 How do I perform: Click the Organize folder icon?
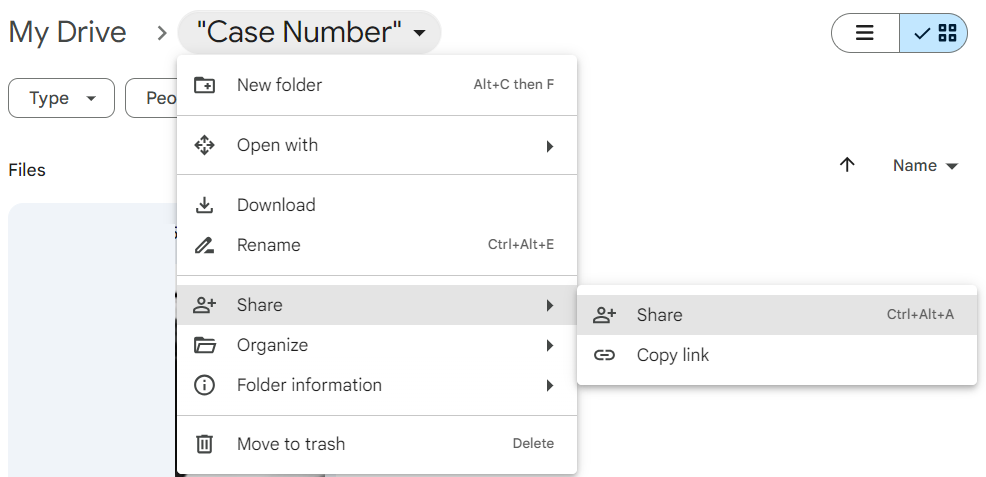[204, 345]
